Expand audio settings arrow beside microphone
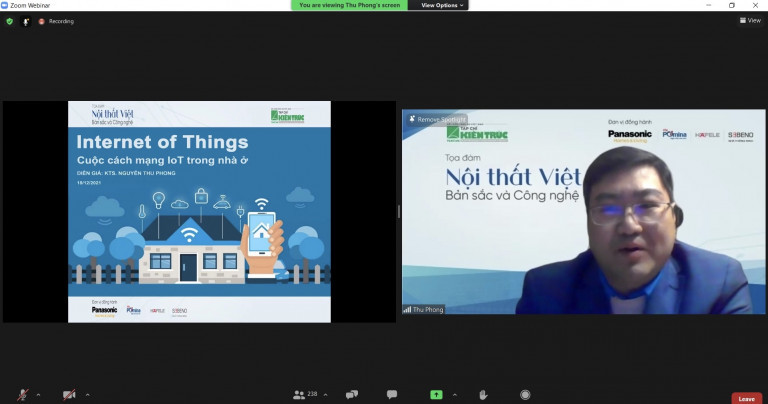The width and height of the screenshot is (768, 404). (38, 394)
